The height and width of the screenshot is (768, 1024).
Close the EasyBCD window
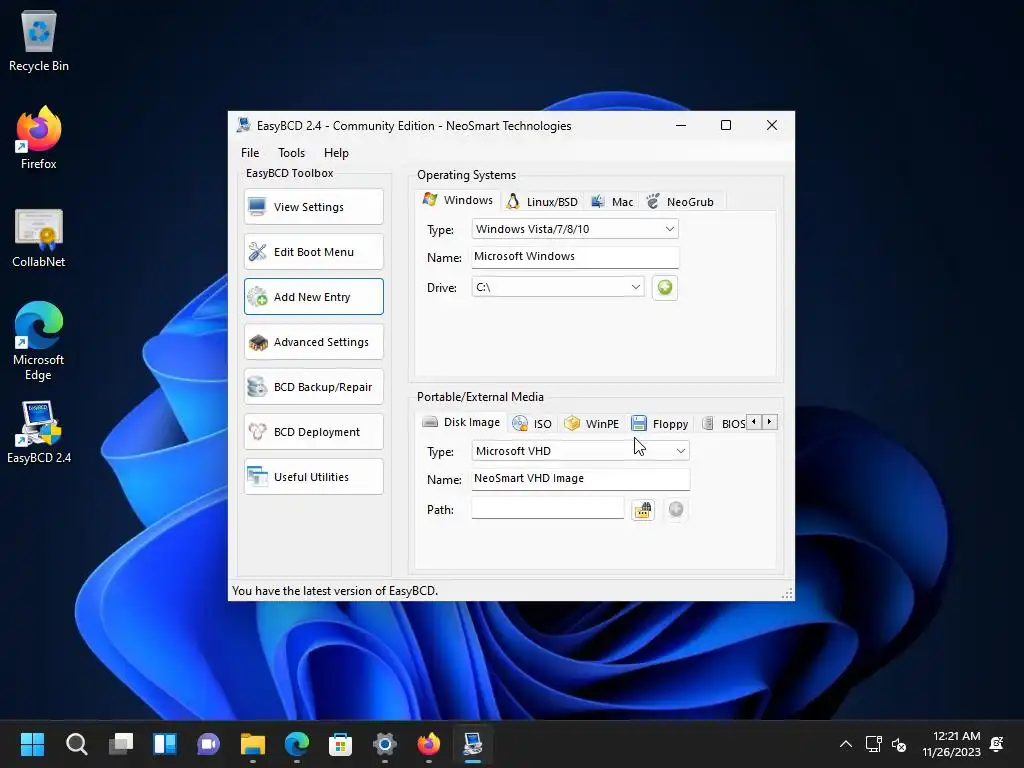[x=771, y=125]
